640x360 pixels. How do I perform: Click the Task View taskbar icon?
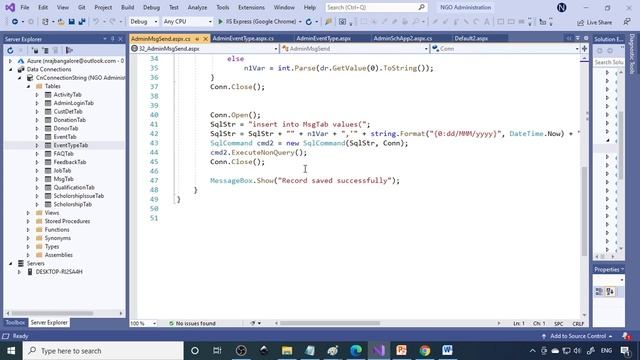(217, 350)
